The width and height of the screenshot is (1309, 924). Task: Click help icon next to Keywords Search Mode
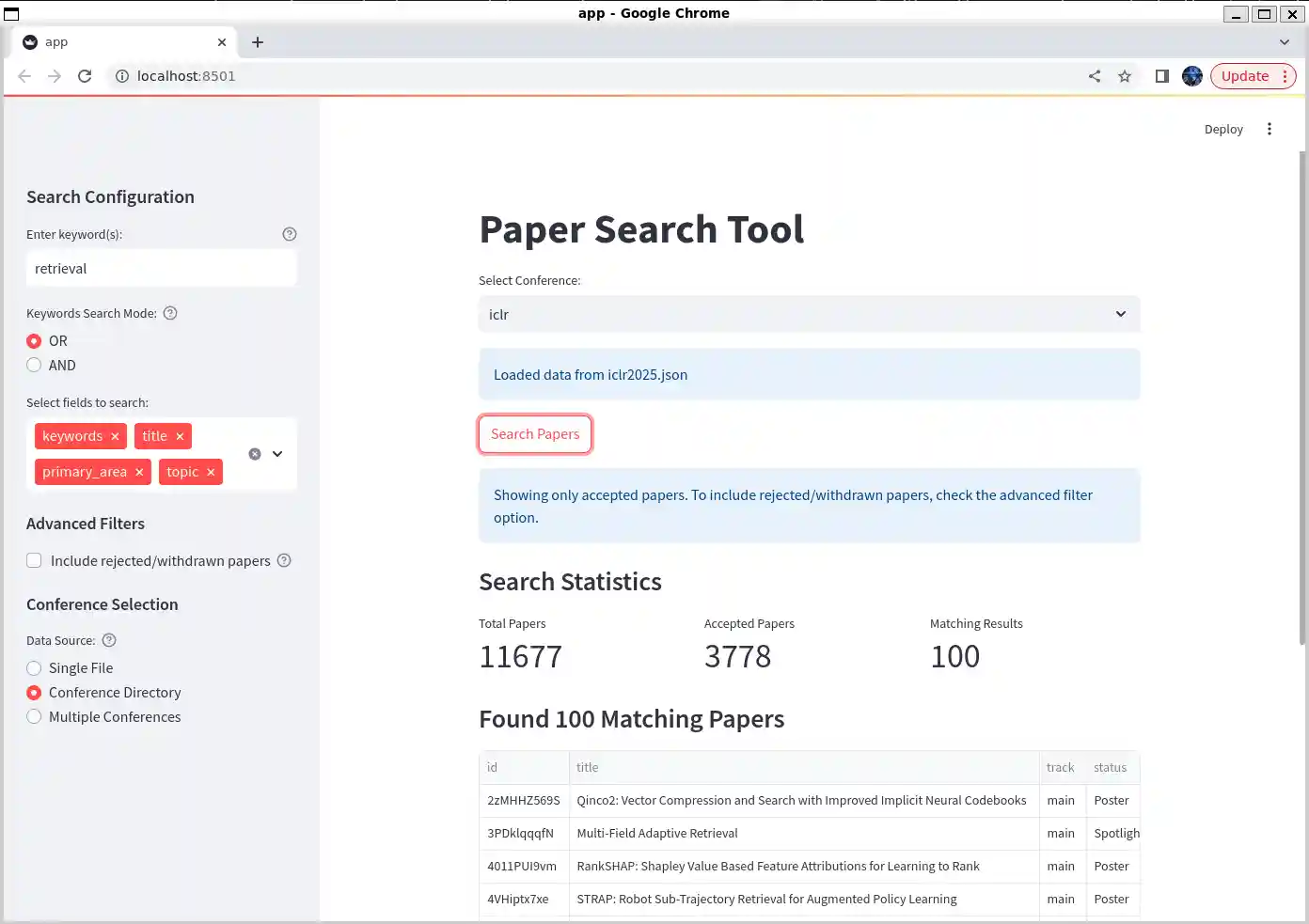[170, 313]
